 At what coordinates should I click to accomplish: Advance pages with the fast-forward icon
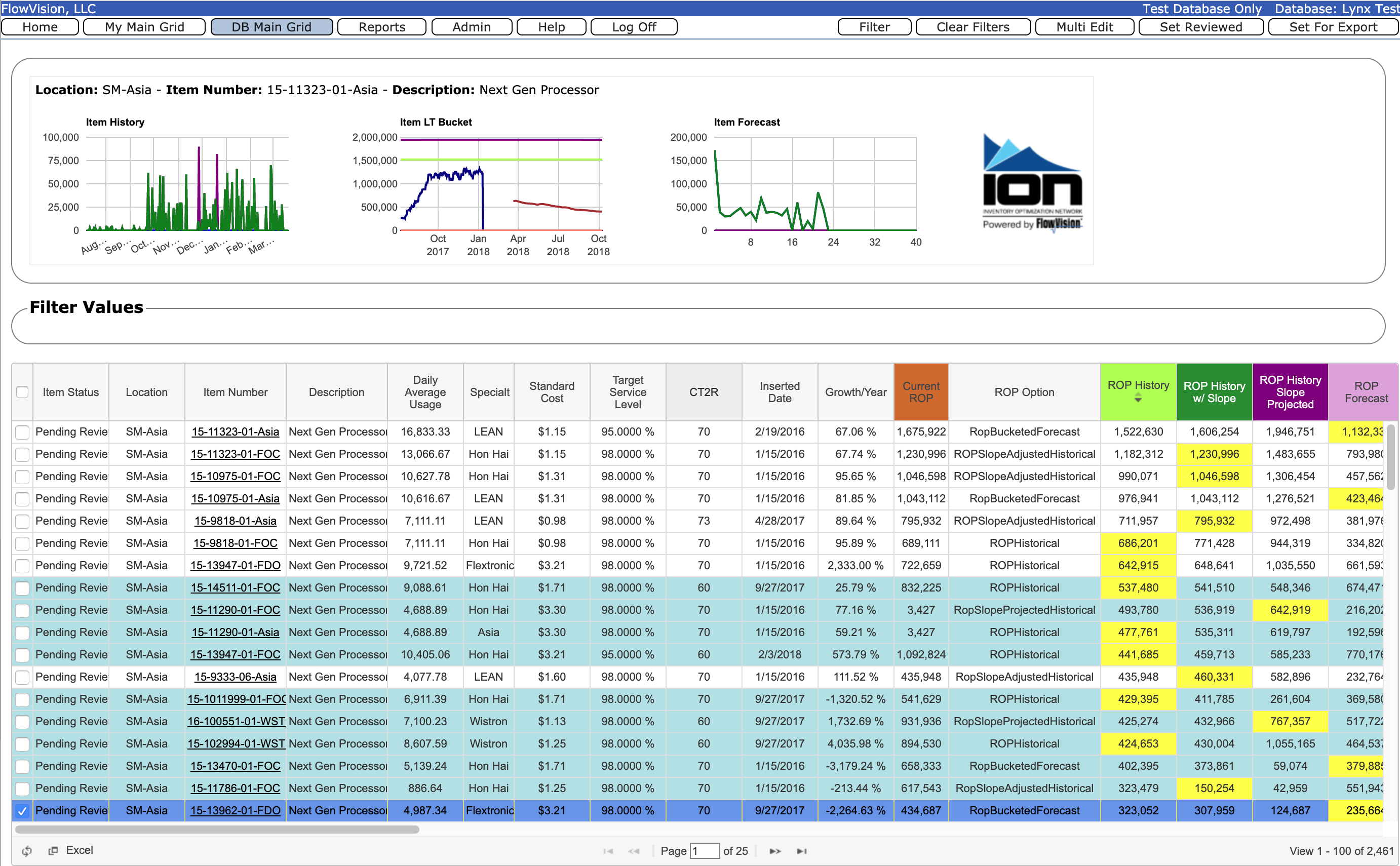tap(775, 851)
